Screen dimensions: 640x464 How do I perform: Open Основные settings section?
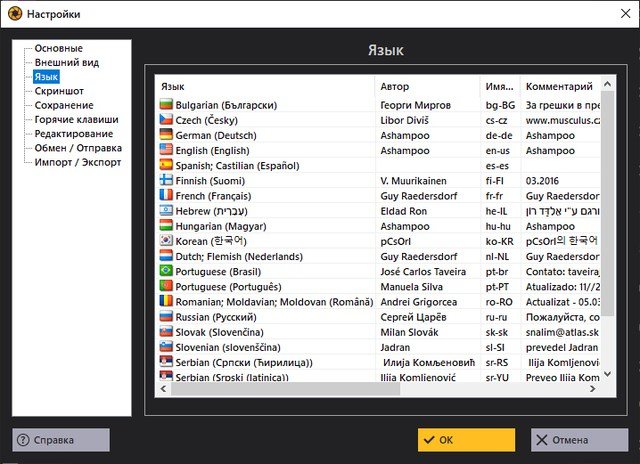[58, 48]
